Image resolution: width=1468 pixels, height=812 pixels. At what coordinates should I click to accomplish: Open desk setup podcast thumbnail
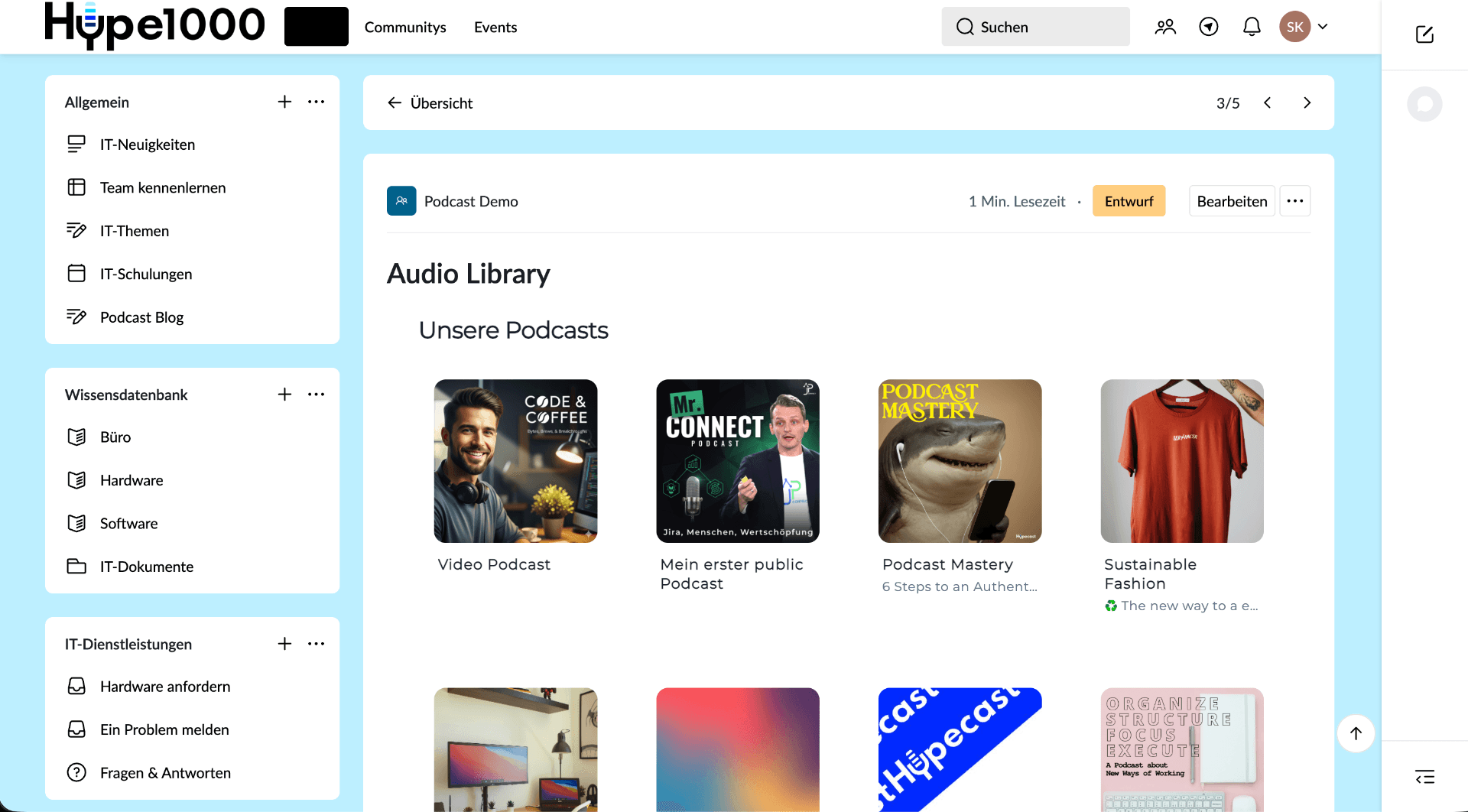click(515, 749)
